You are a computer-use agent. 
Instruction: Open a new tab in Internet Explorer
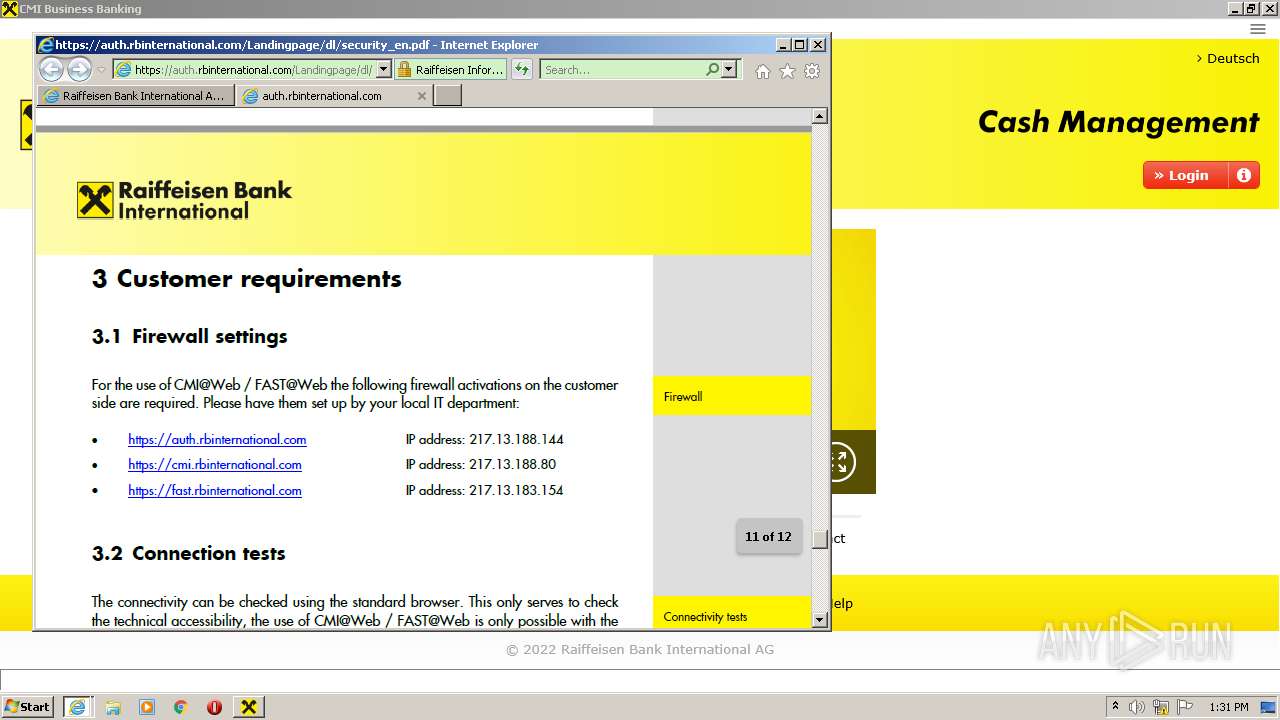[x=448, y=96]
